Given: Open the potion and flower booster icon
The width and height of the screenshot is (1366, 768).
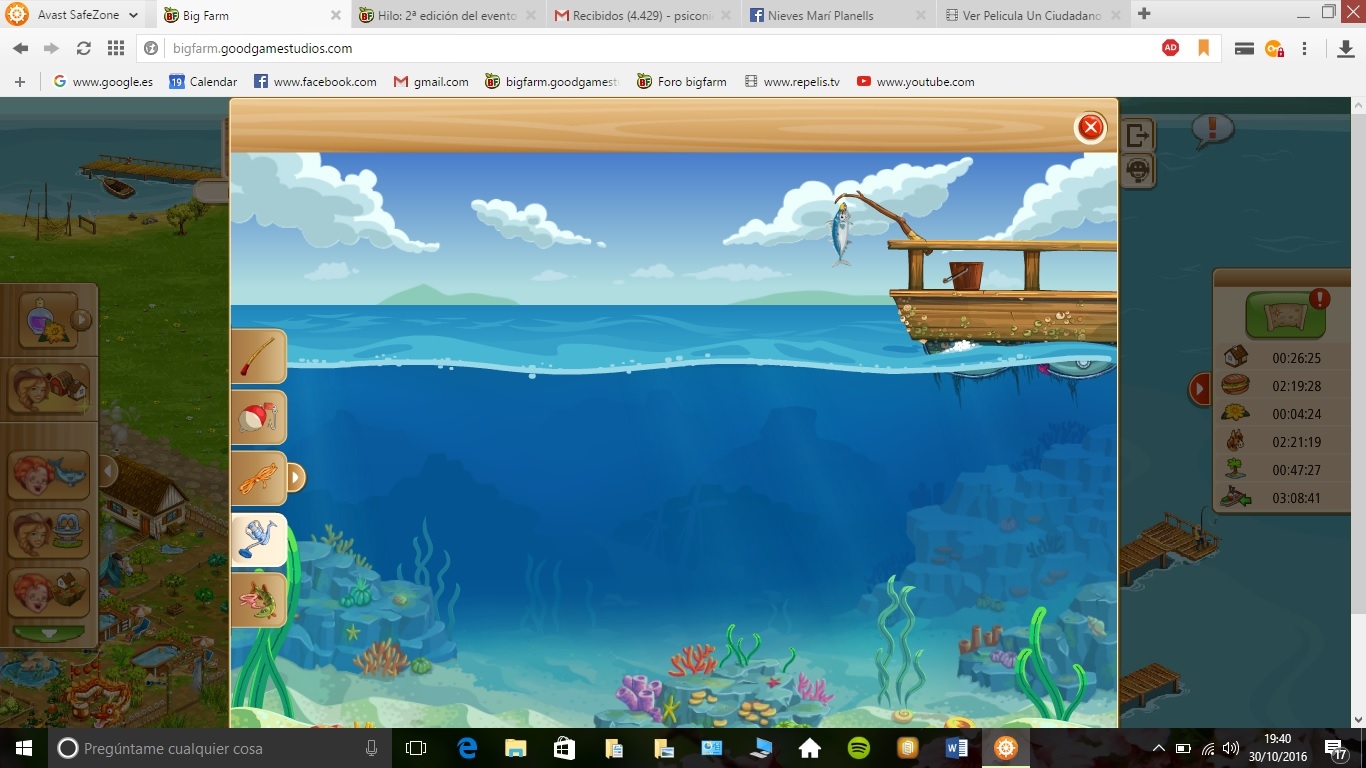Looking at the screenshot, I should [x=47, y=321].
